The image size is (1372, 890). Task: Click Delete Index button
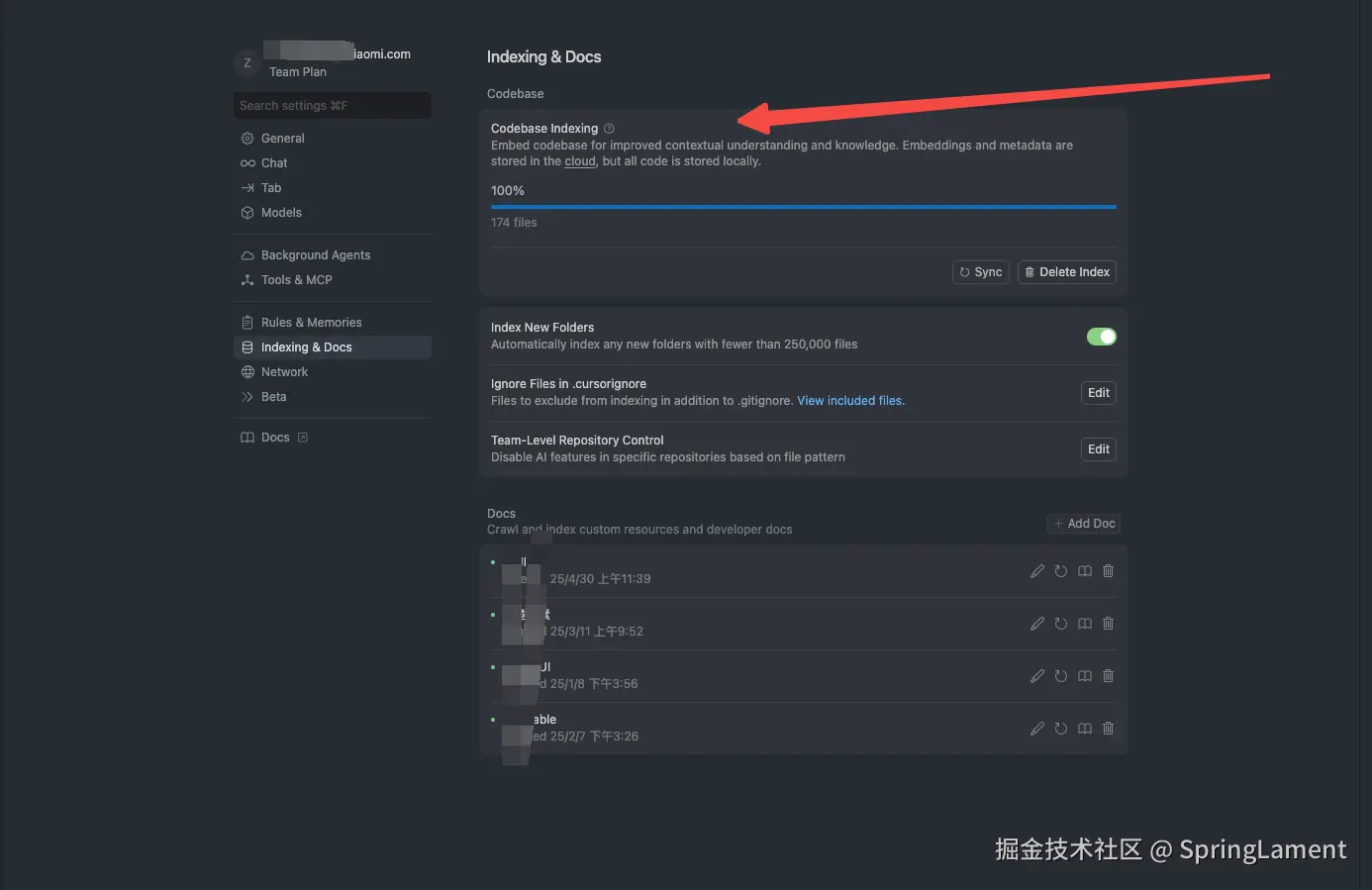tap(1066, 271)
